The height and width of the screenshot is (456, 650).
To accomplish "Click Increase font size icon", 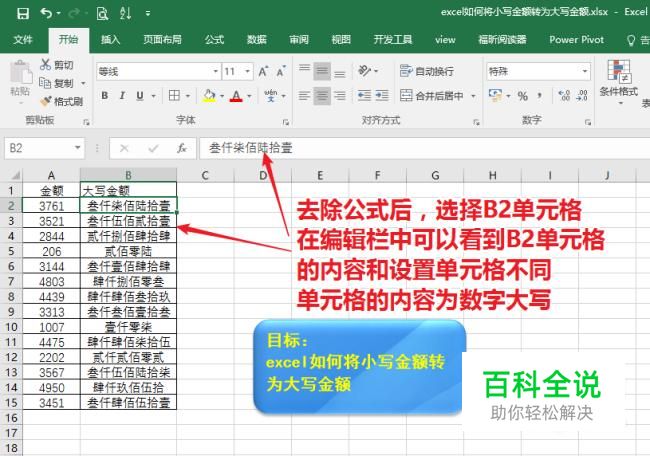I will pos(263,71).
